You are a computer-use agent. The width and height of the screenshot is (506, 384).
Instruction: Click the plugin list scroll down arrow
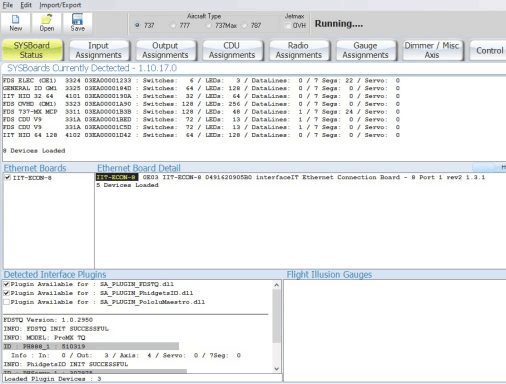point(276,369)
